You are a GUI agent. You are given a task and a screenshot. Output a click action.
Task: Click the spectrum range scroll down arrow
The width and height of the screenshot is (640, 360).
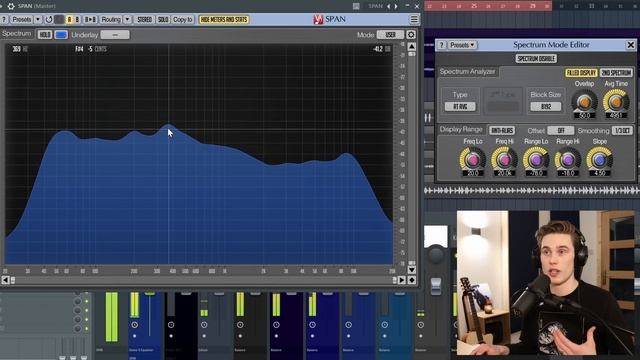412,270
